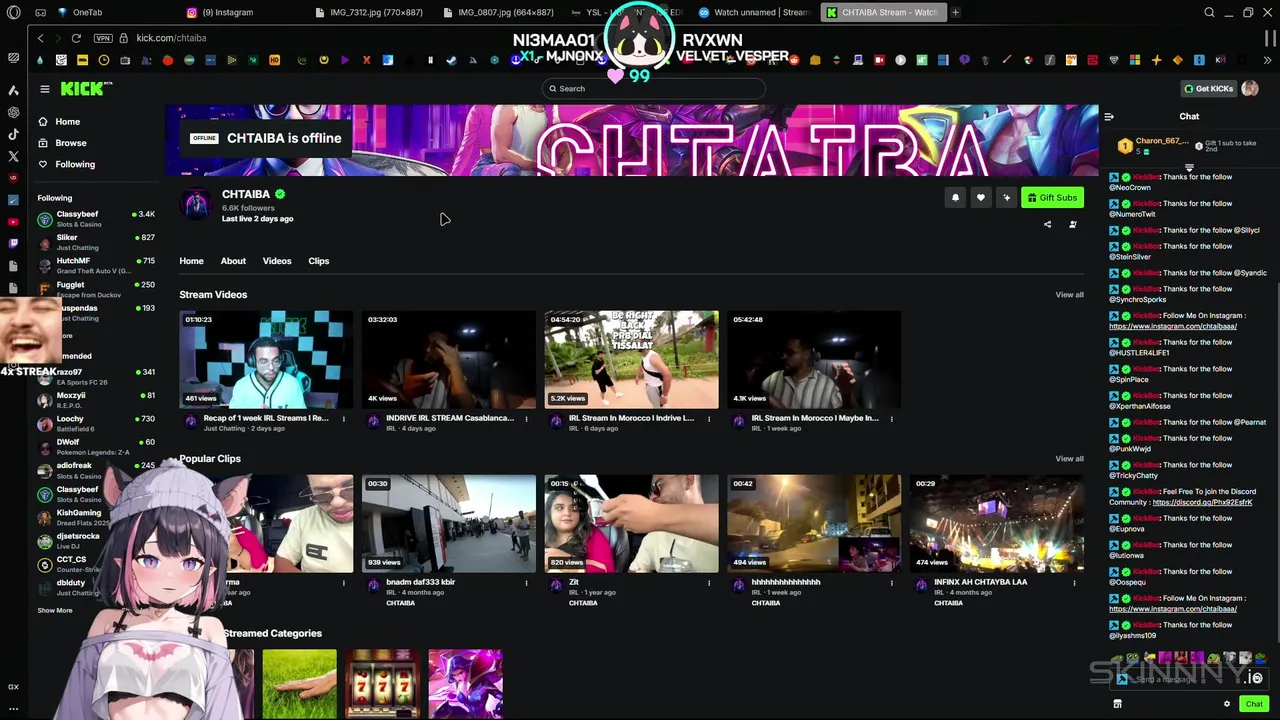Image resolution: width=1280 pixels, height=720 pixels.
Task: Switch to the Clips tab
Action: [319, 261]
